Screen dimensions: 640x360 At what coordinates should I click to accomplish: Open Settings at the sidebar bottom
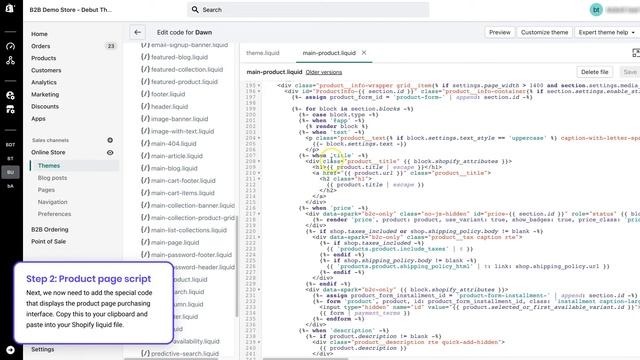point(42,349)
